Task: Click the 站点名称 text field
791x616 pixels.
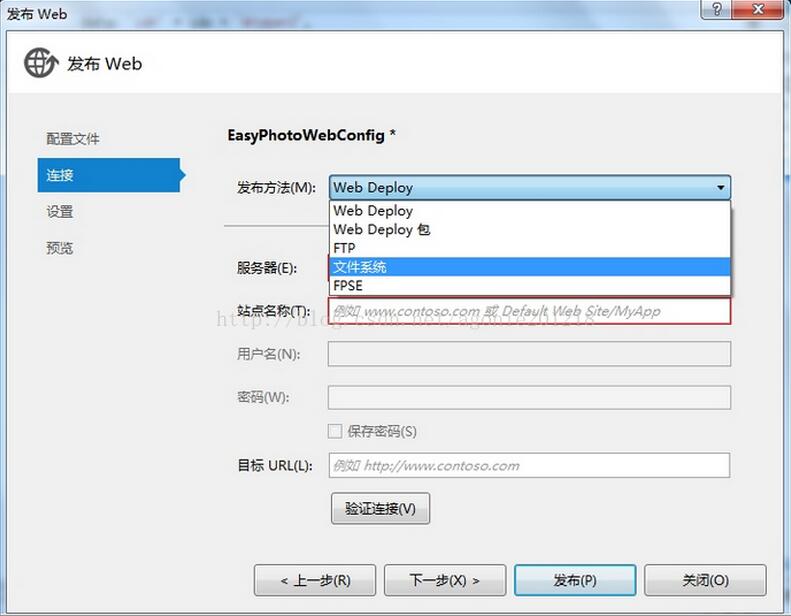Action: [529, 311]
